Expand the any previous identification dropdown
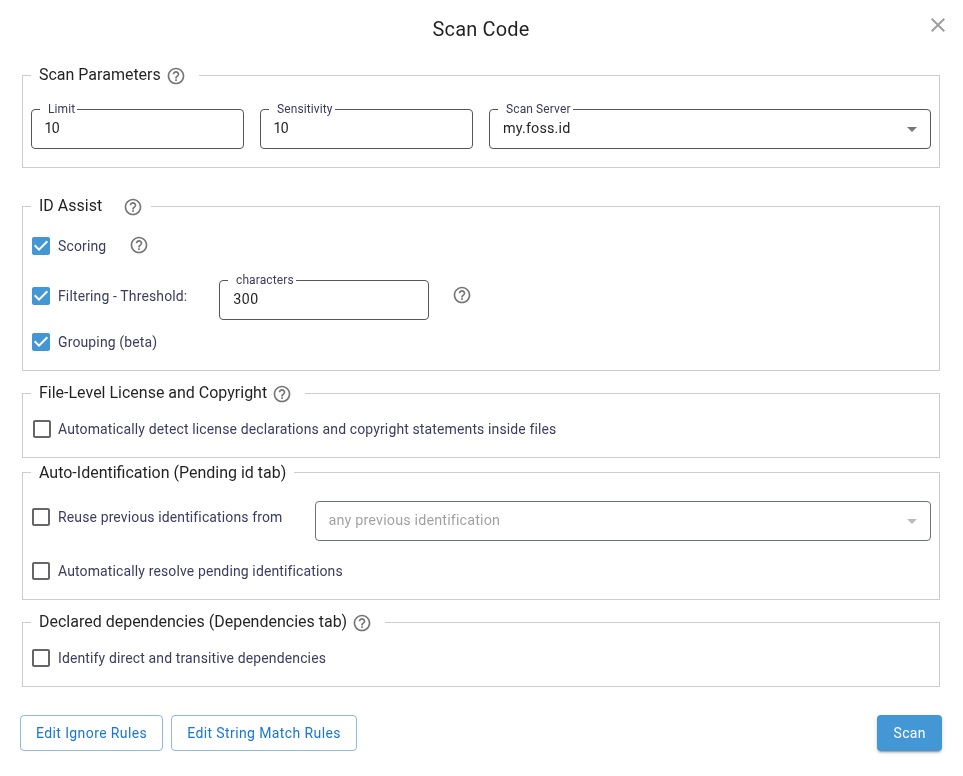This screenshot has width=963, height=776. (623, 521)
